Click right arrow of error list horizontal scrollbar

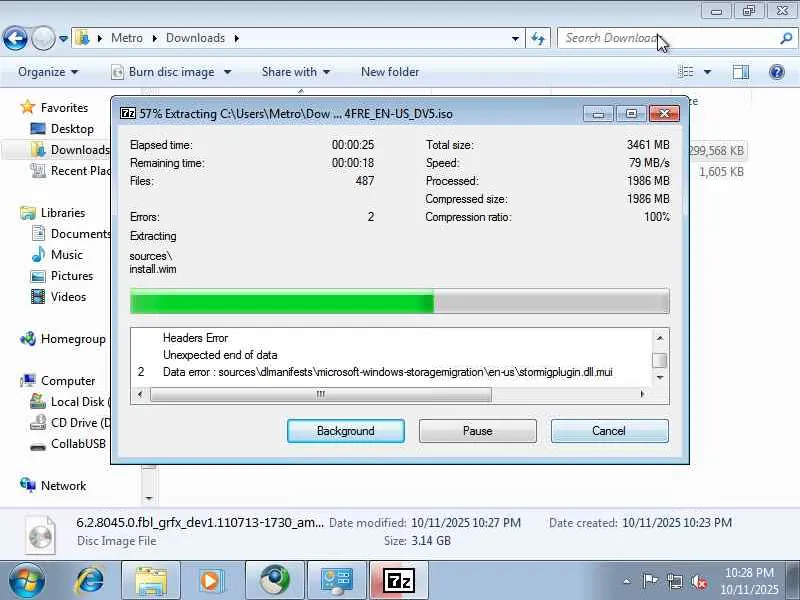642,394
